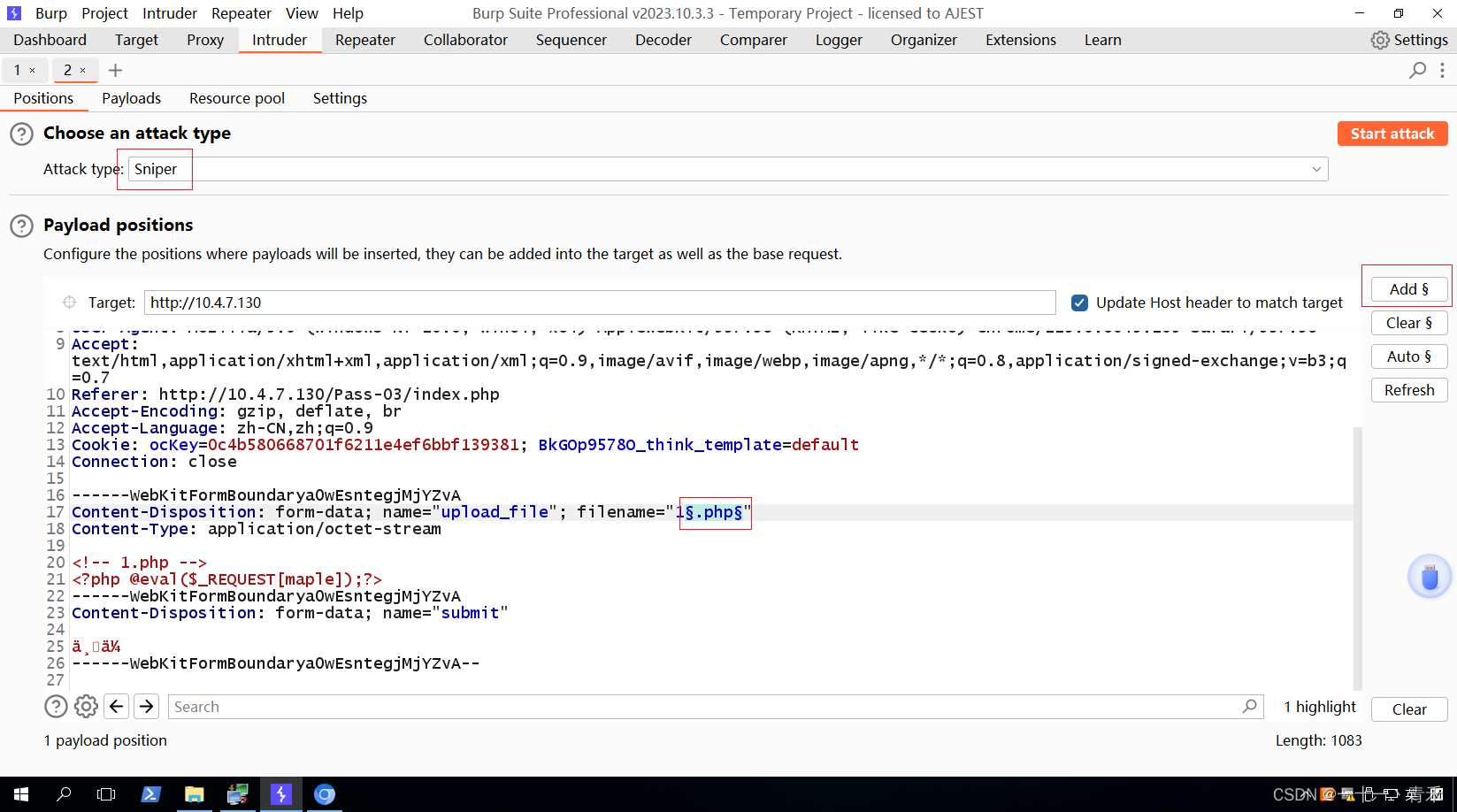Click the Referer header line
Viewport: 1457px width, 812px height.
click(x=286, y=395)
